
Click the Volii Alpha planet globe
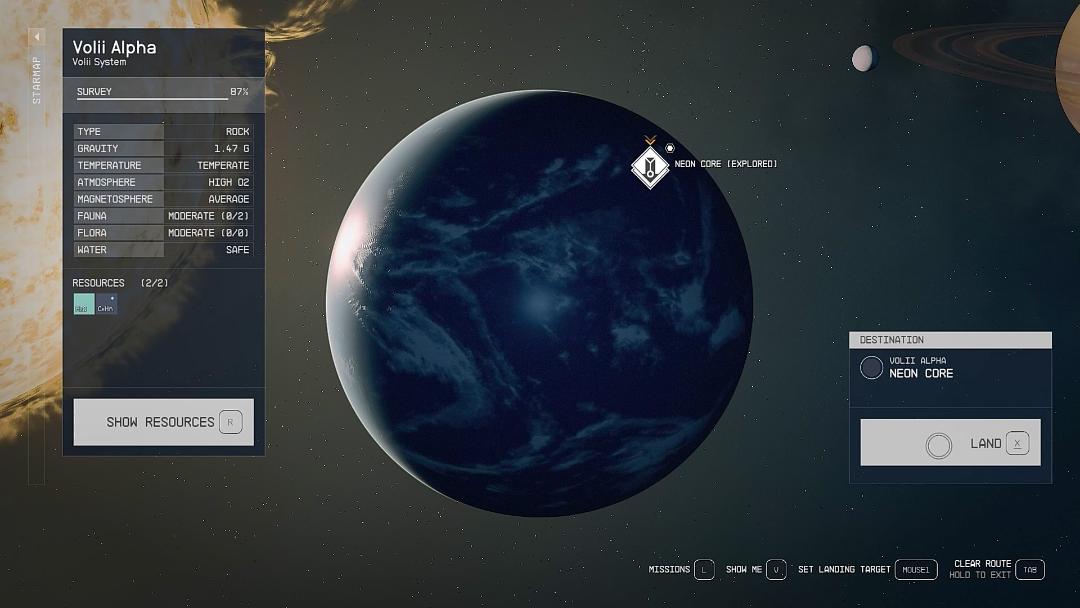[539, 303]
